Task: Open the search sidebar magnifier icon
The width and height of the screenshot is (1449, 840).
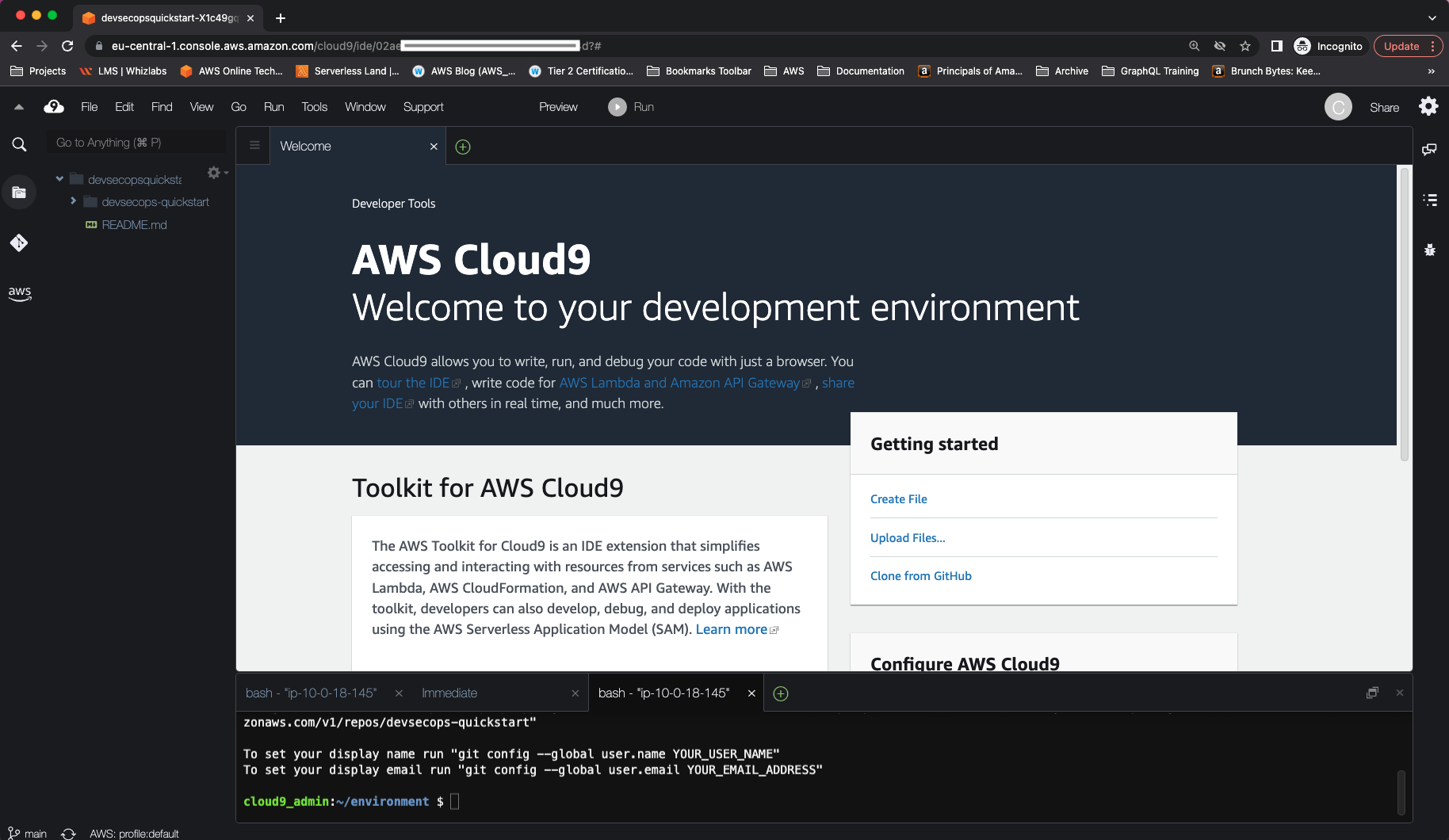Action: click(x=19, y=144)
